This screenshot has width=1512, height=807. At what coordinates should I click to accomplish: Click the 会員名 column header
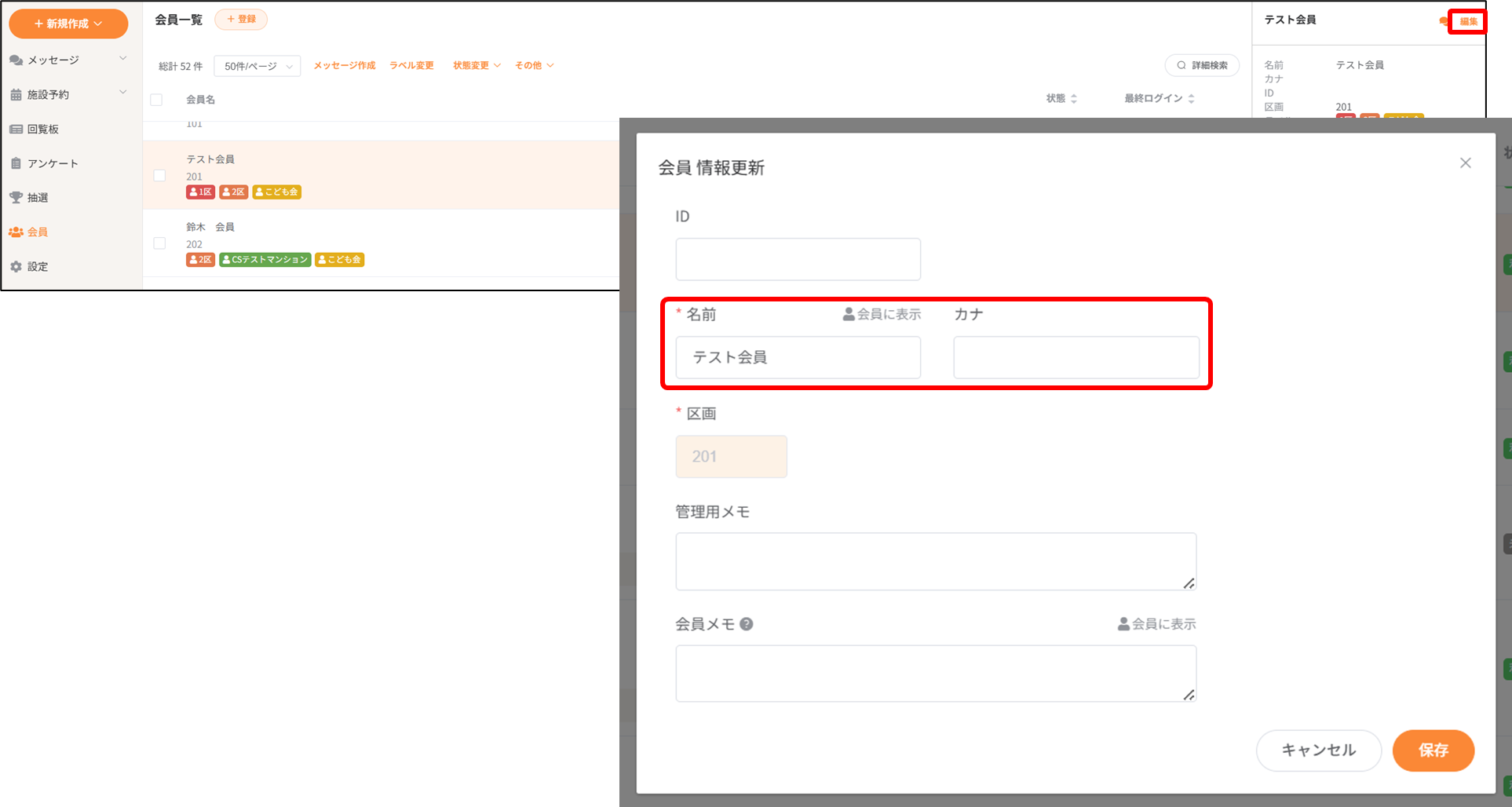pos(200,100)
